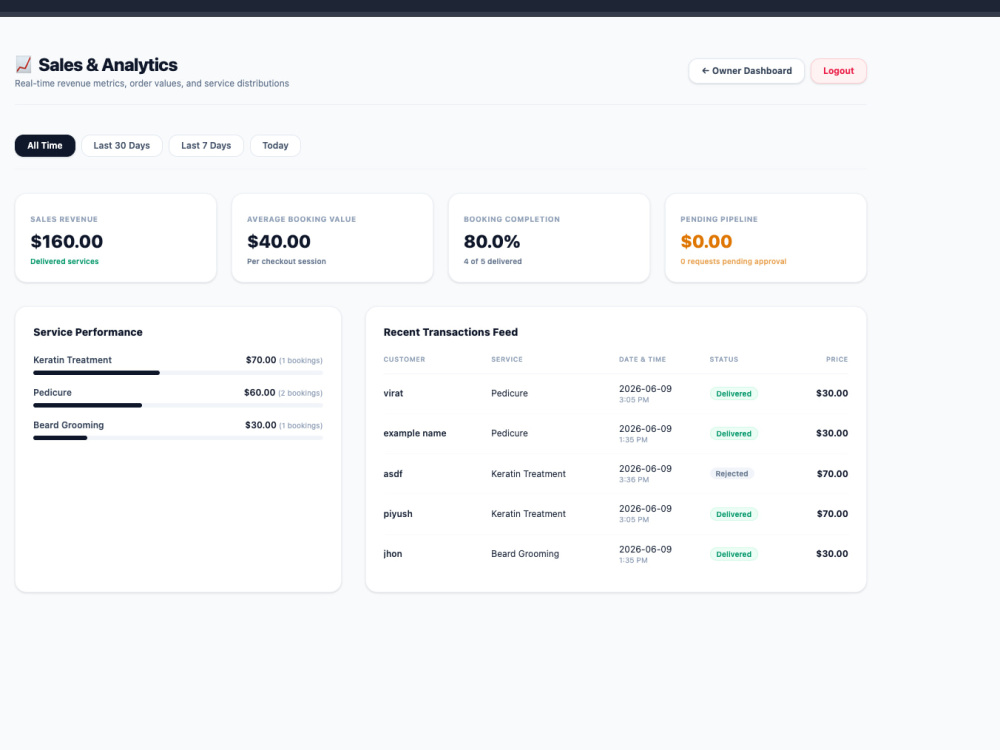Click the 3:36 PM timestamp for asdf
Screen dimensions: 1000x750
click(x=633, y=480)
